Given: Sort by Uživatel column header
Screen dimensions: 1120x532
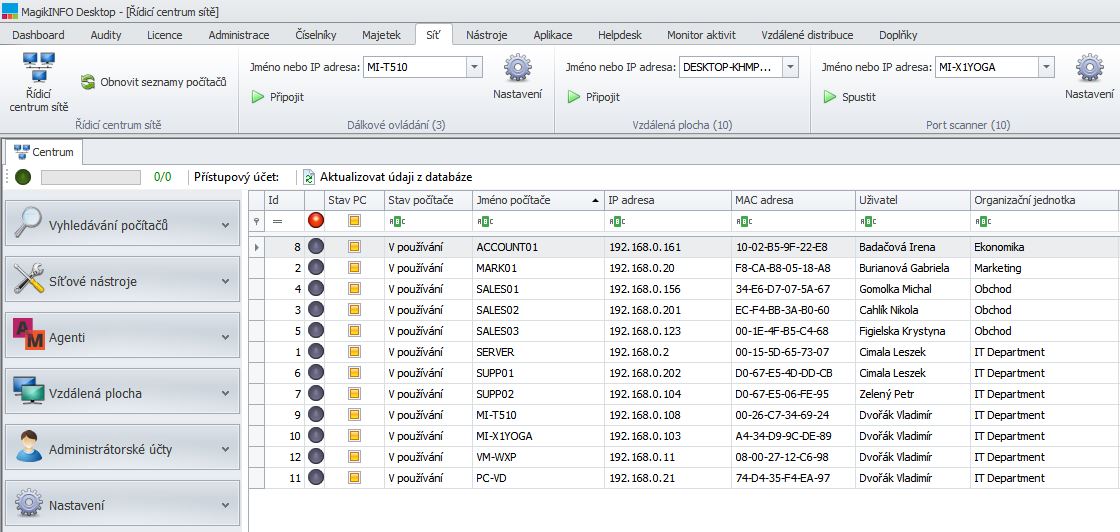Looking at the screenshot, I should click(913, 201).
